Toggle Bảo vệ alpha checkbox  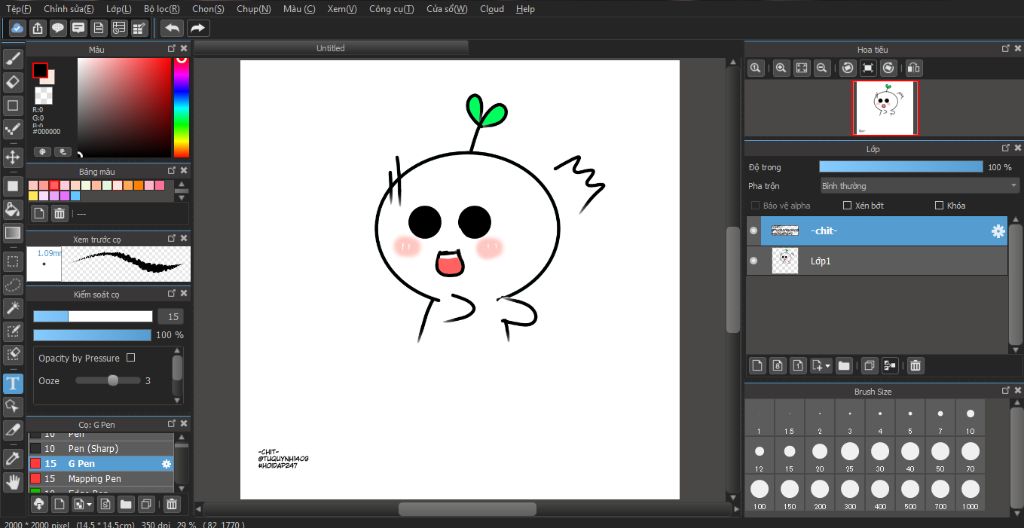pos(756,205)
